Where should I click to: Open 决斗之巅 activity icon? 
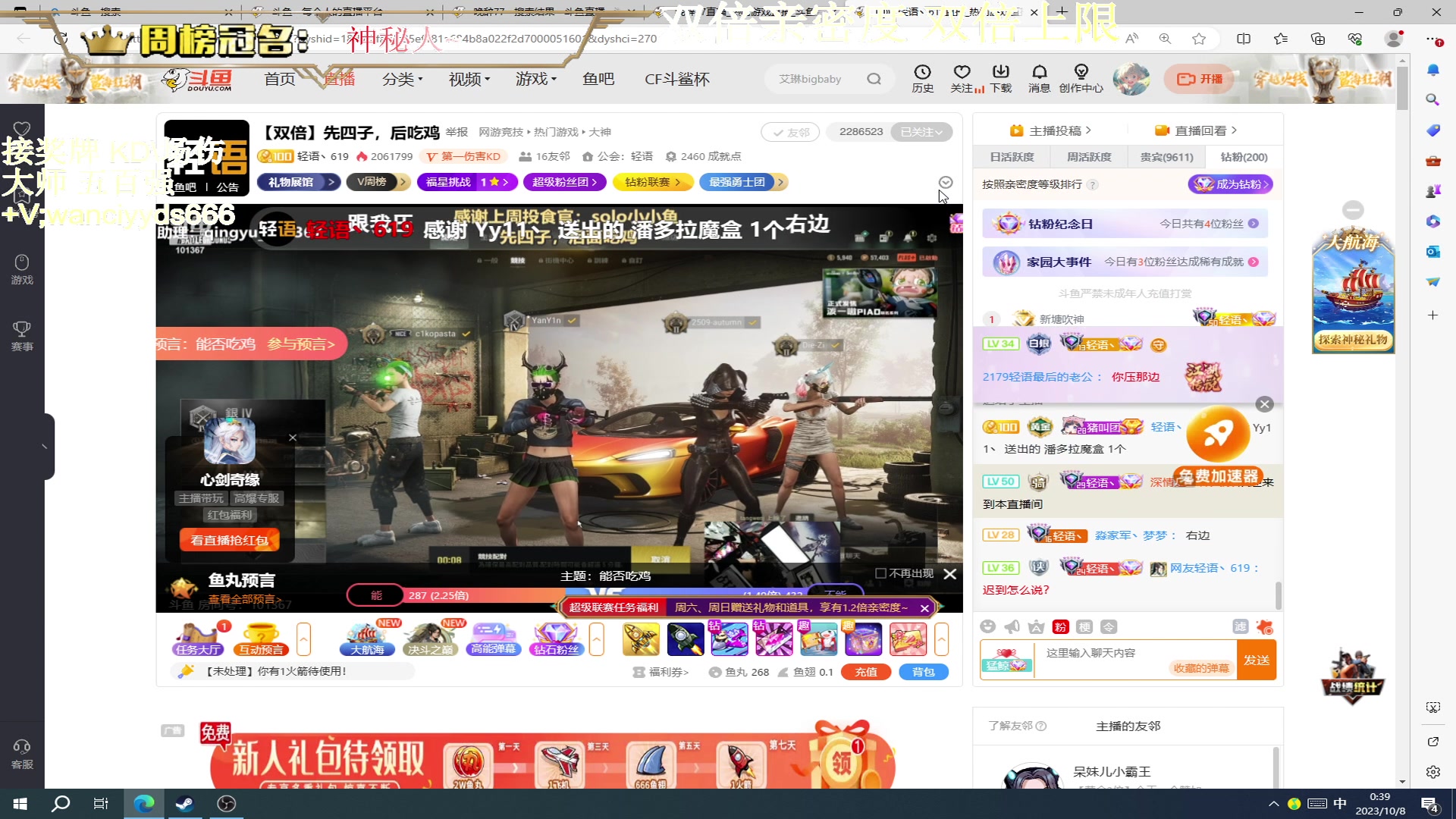coord(430,639)
